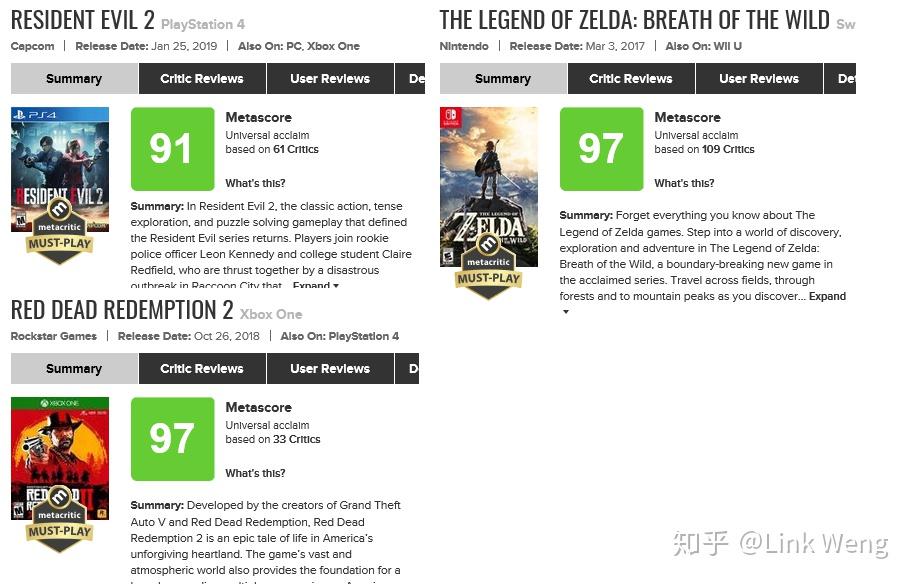Open the Resident Evil 2 cover art
The width and height of the screenshot is (911, 584).
[60, 169]
